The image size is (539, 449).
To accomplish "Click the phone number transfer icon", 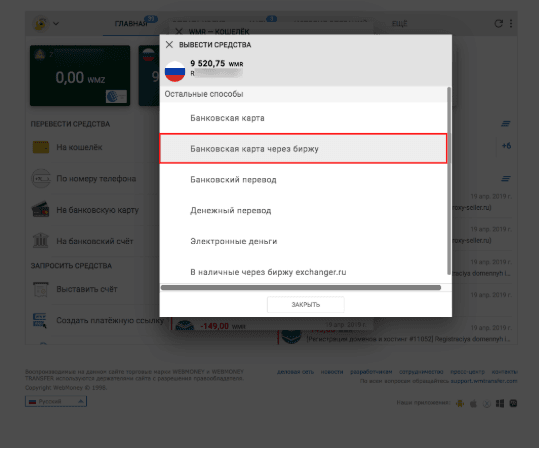I will click(41, 178).
